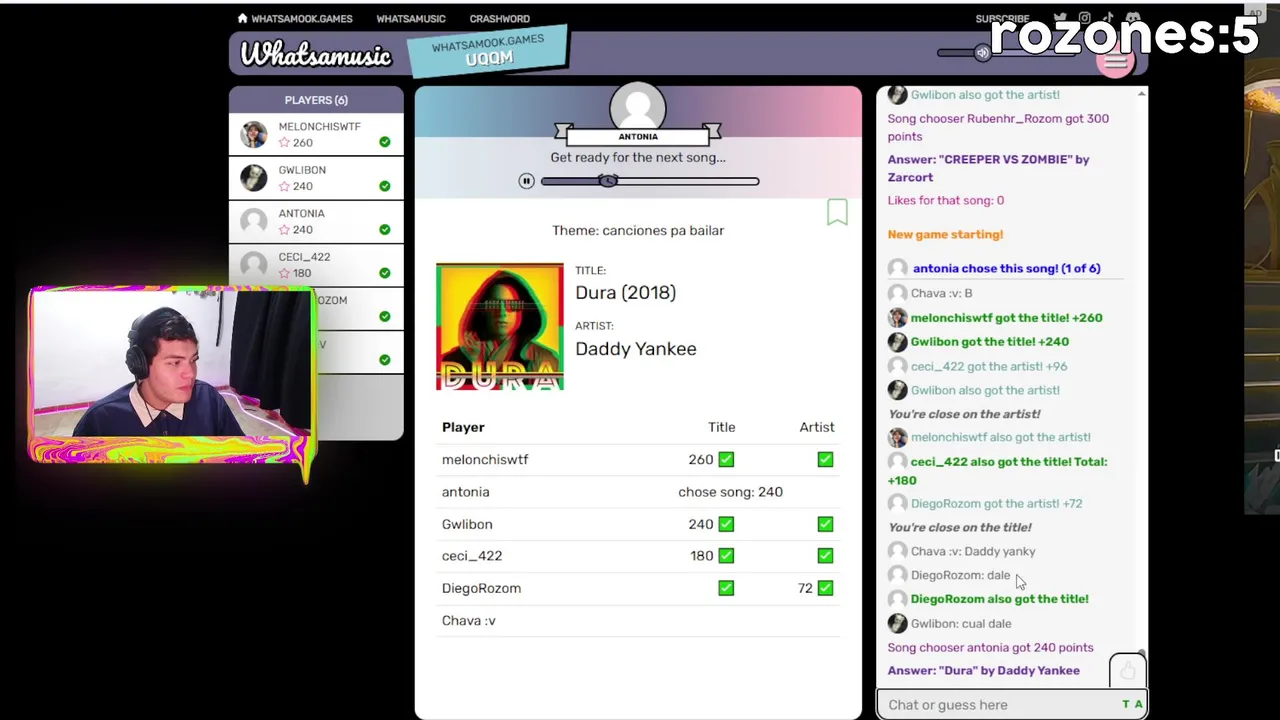
Task: Click melonchiswtf's artist green checkmark
Action: click(x=825, y=460)
